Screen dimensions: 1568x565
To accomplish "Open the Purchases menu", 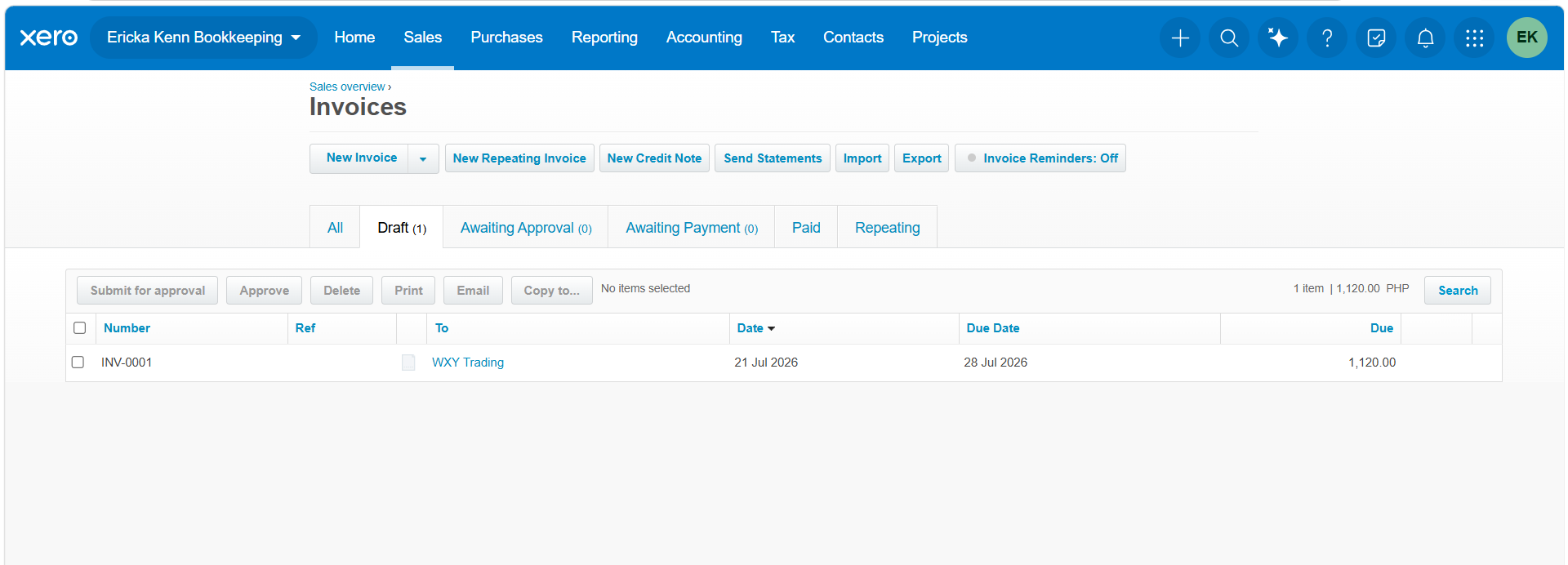I will [506, 38].
